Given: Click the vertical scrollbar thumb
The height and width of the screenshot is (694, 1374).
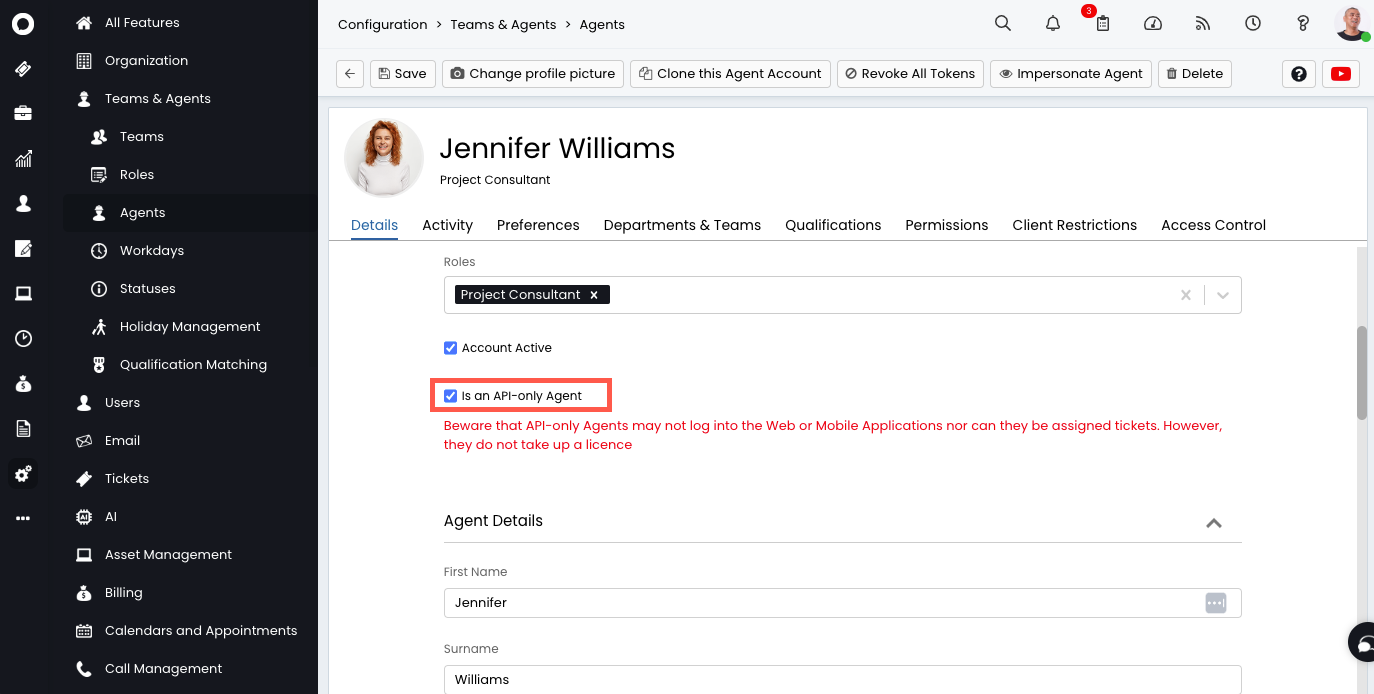Looking at the screenshot, I should coord(1361,372).
